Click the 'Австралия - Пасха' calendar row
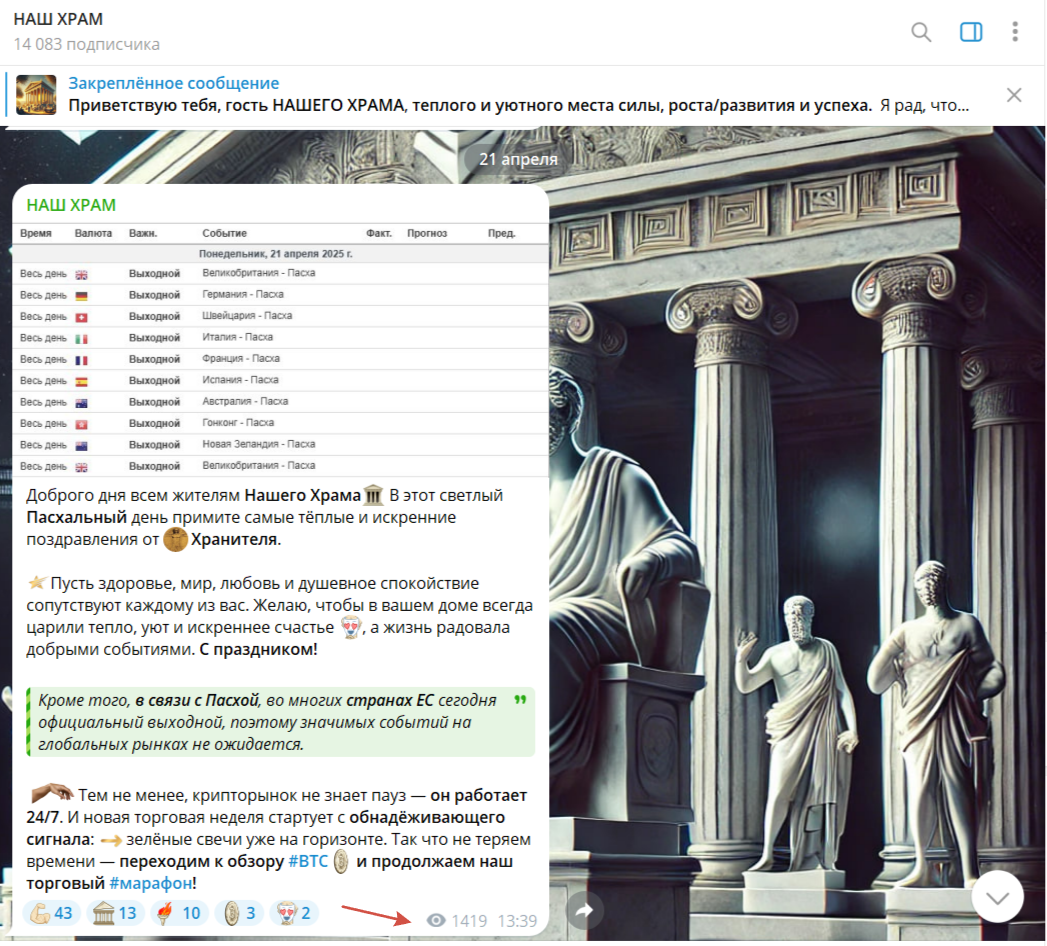The width and height of the screenshot is (1047, 946). click(280, 402)
